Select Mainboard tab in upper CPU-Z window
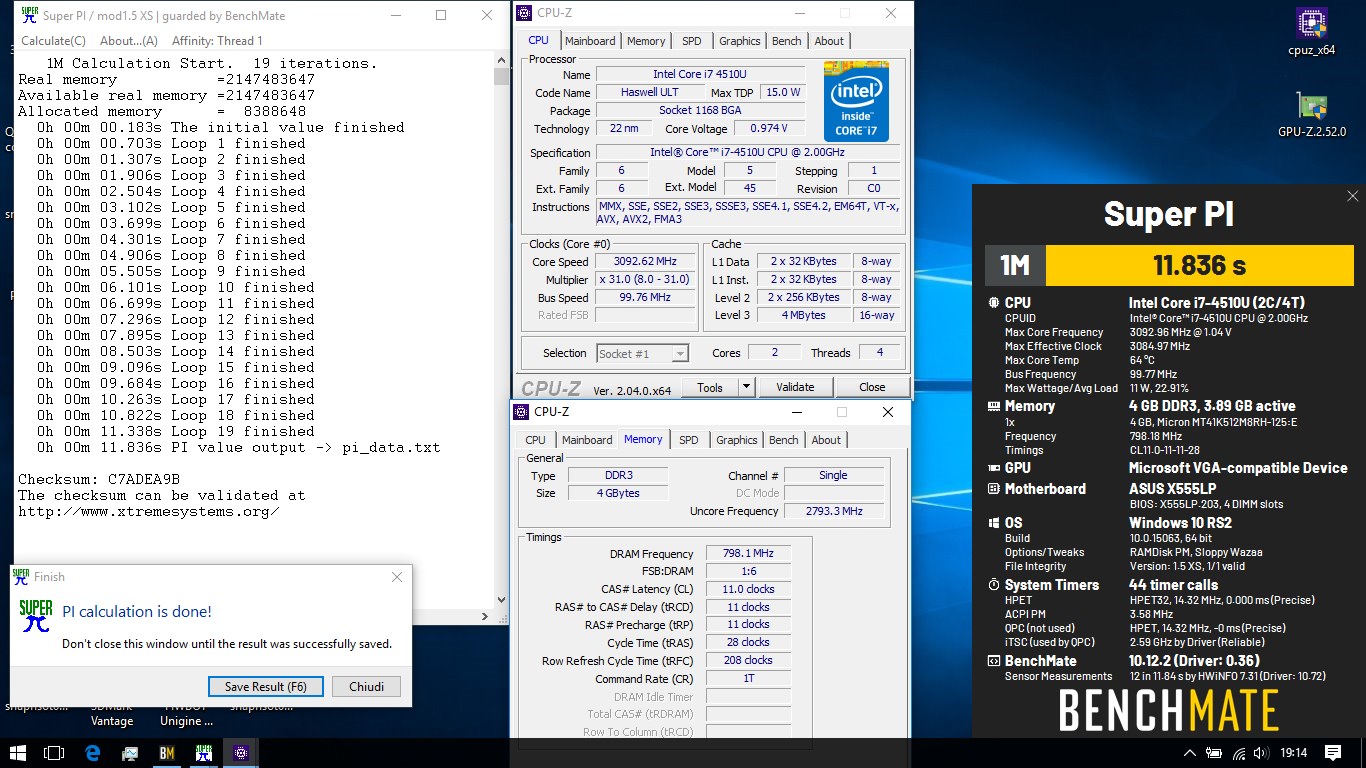Viewport: 1366px width, 768px height. (590, 41)
